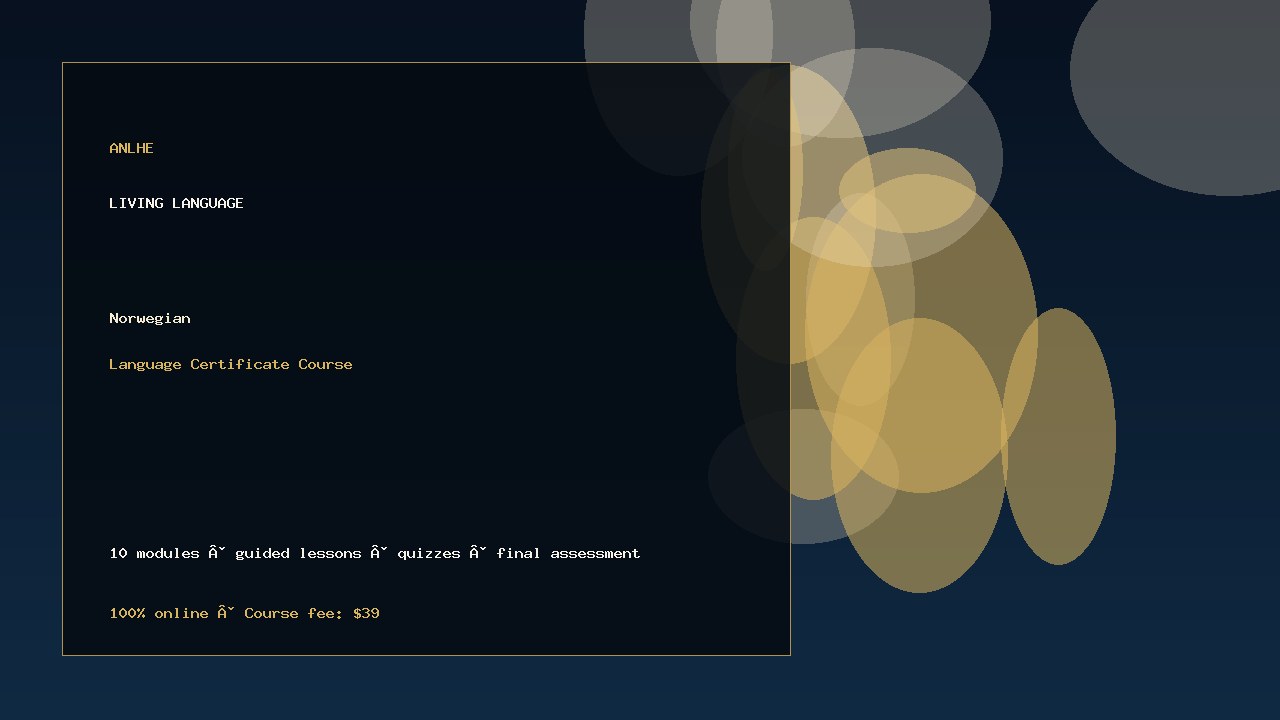Select the LIVING LANGUAGE heading
Screen dimensions: 1280x720
[x=176, y=203]
